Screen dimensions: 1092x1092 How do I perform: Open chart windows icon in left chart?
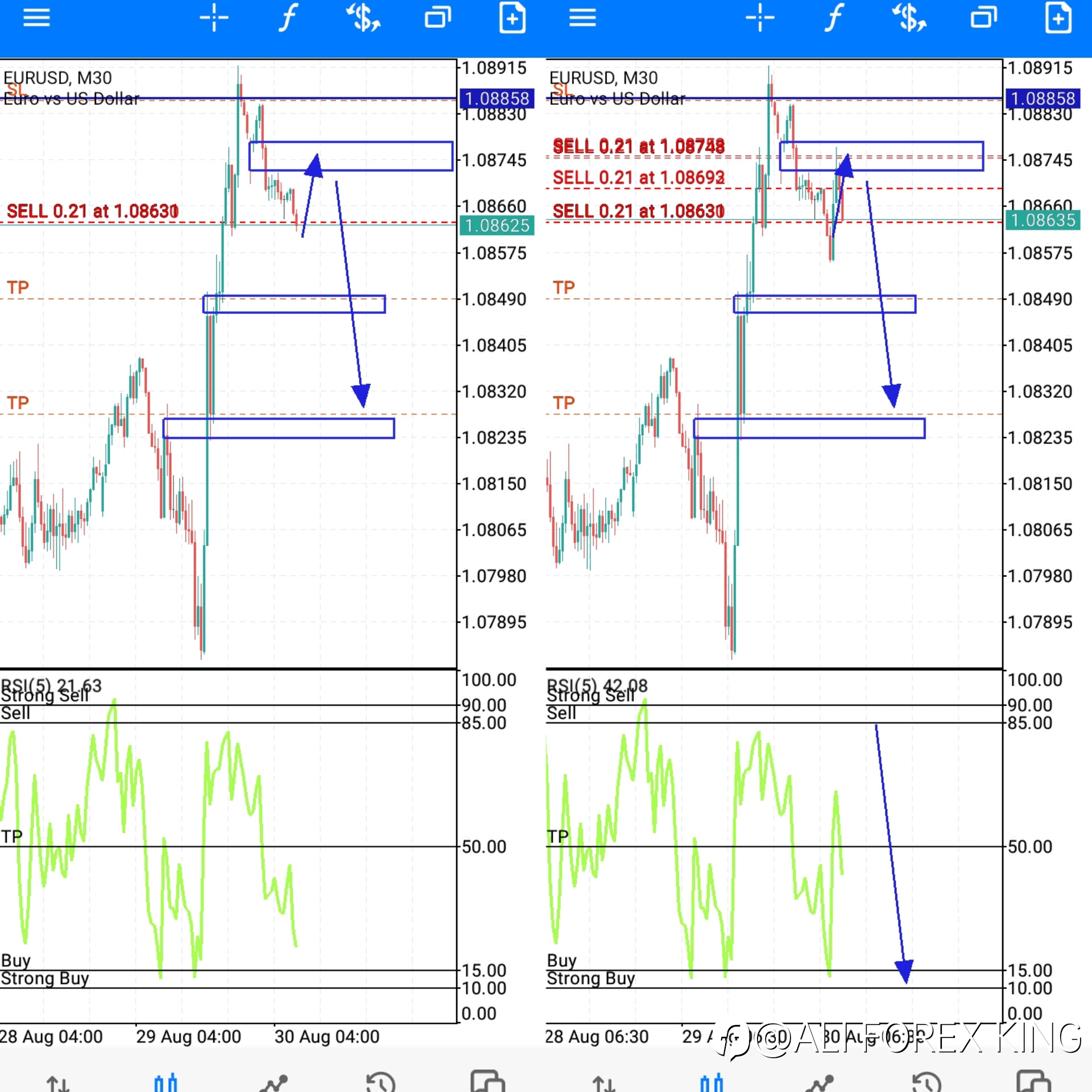(438, 18)
